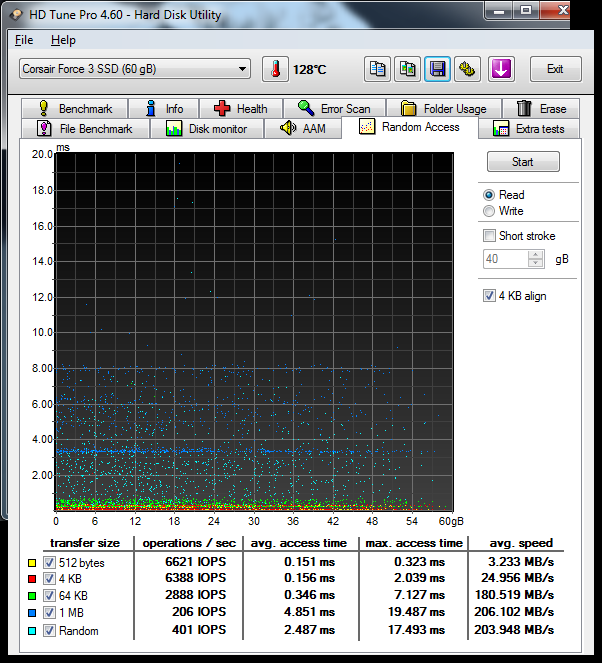Image resolution: width=602 pixels, height=663 pixels.
Task: Click the 0.151 ms average access time
Action: pyautogui.click(x=309, y=562)
